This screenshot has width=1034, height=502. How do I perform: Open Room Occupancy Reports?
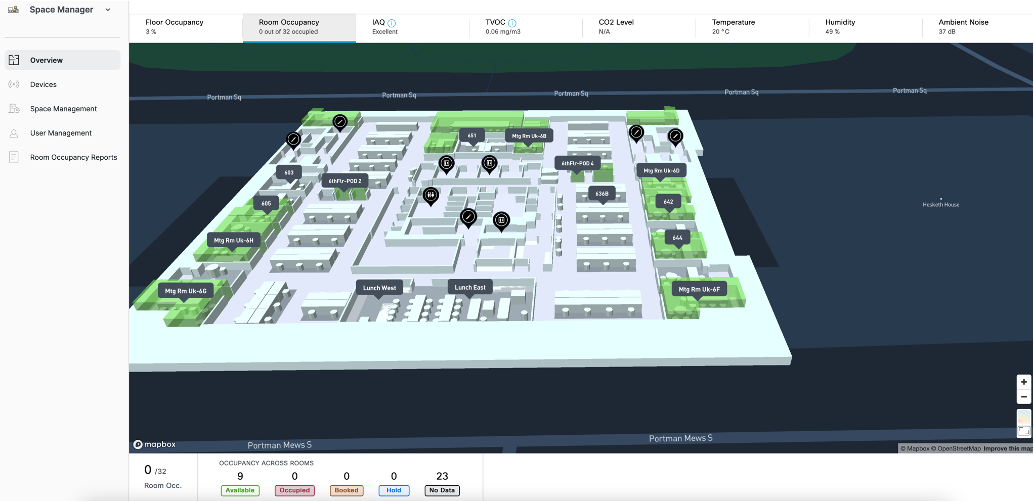(x=73, y=157)
